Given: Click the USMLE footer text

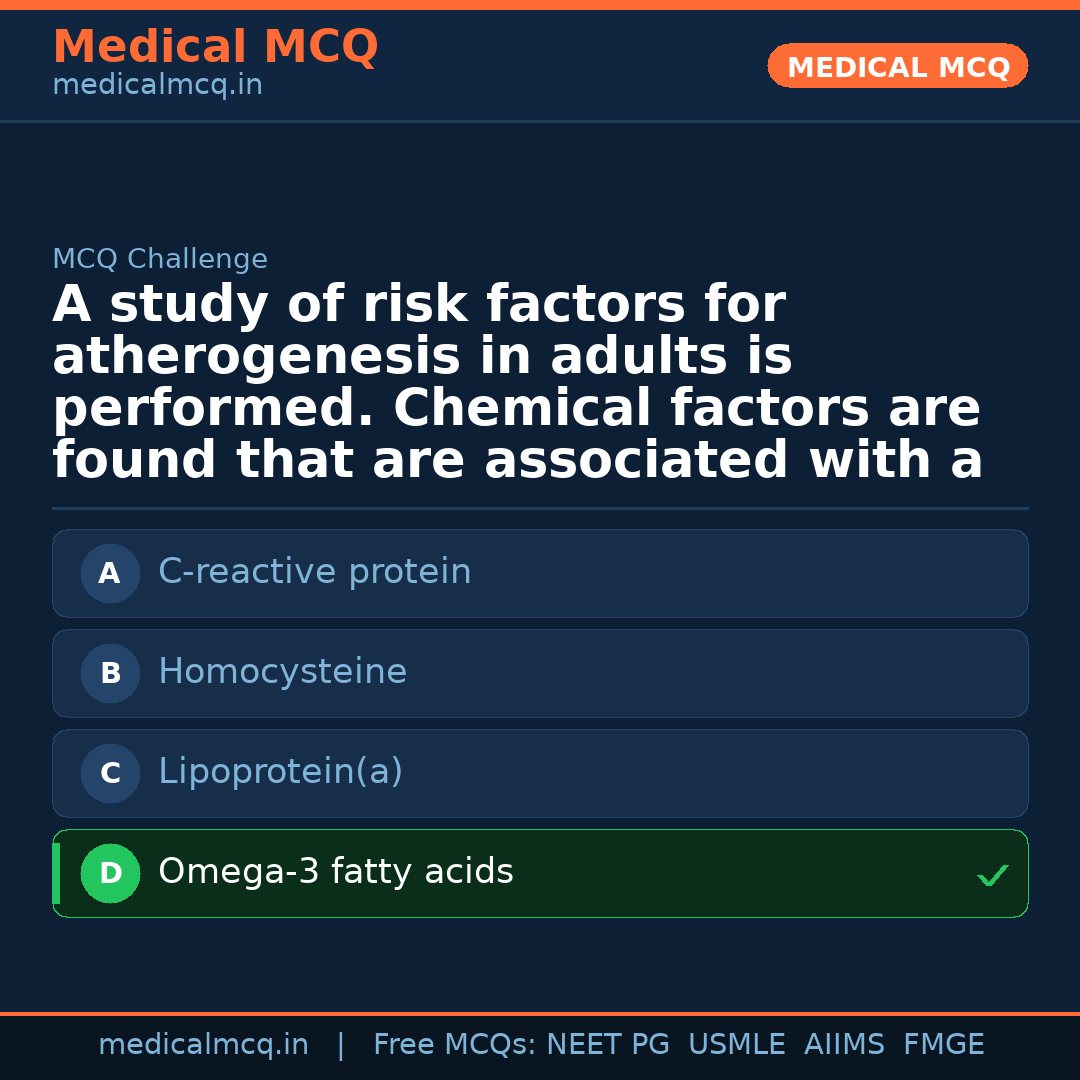Looking at the screenshot, I should tap(736, 1045).
